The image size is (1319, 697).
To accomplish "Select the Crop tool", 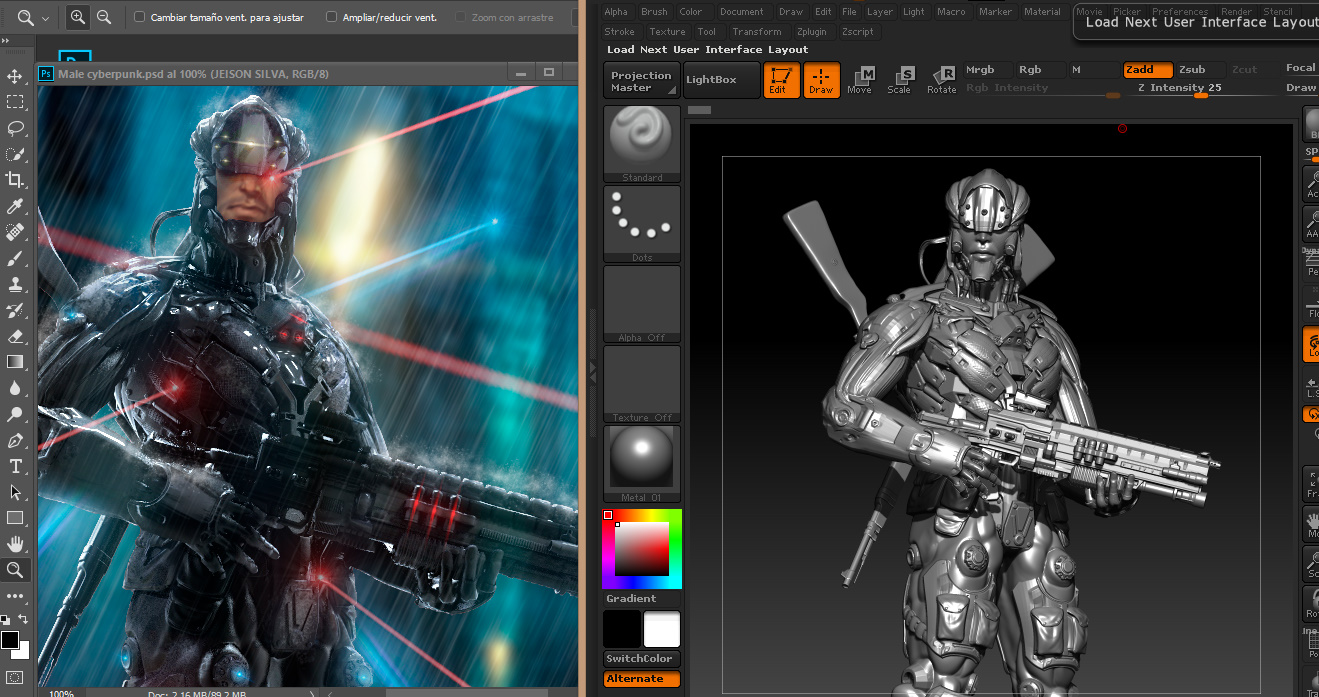I will click(15, 180).
